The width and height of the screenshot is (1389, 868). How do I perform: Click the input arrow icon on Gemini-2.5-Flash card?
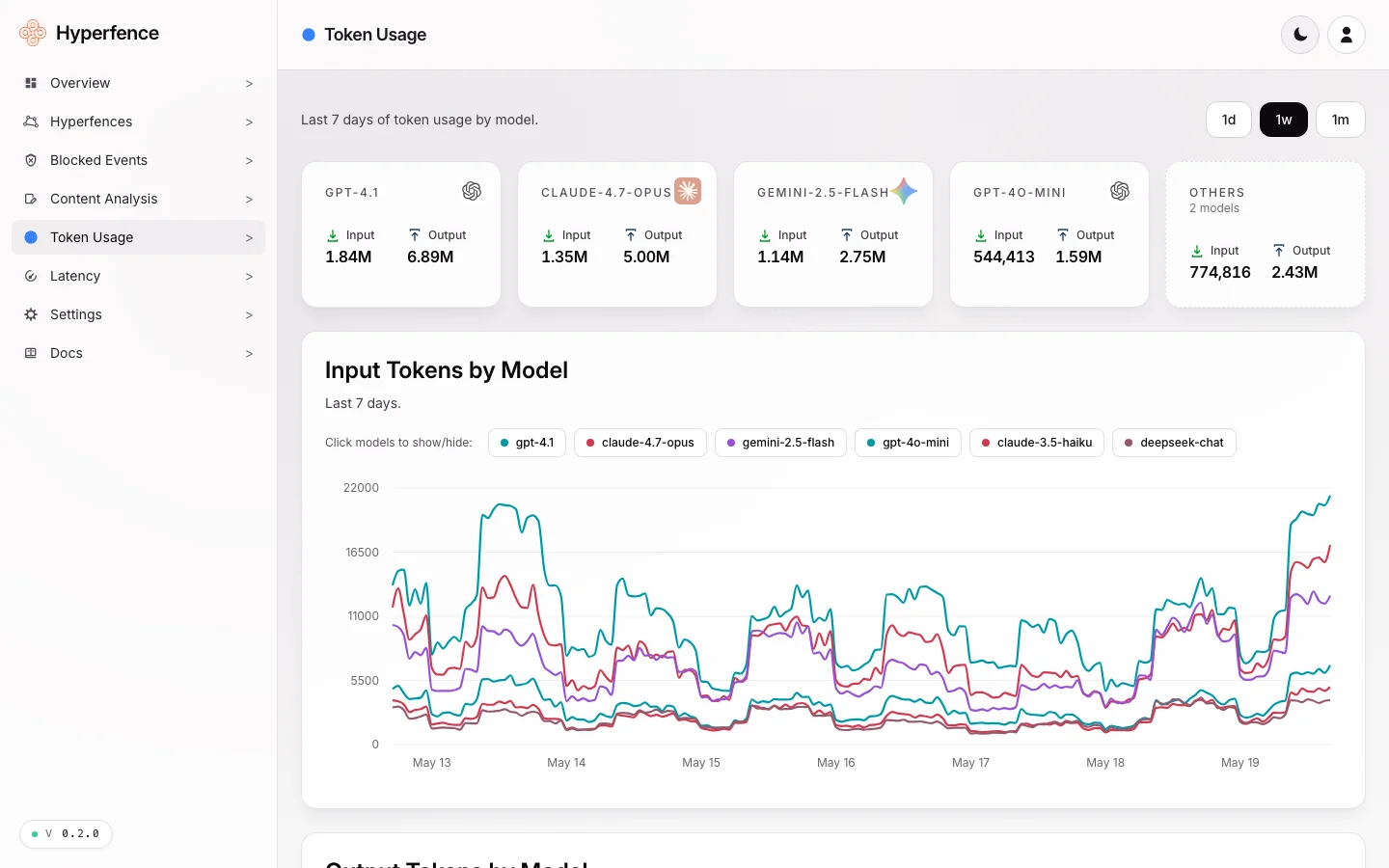coord(765,235)
